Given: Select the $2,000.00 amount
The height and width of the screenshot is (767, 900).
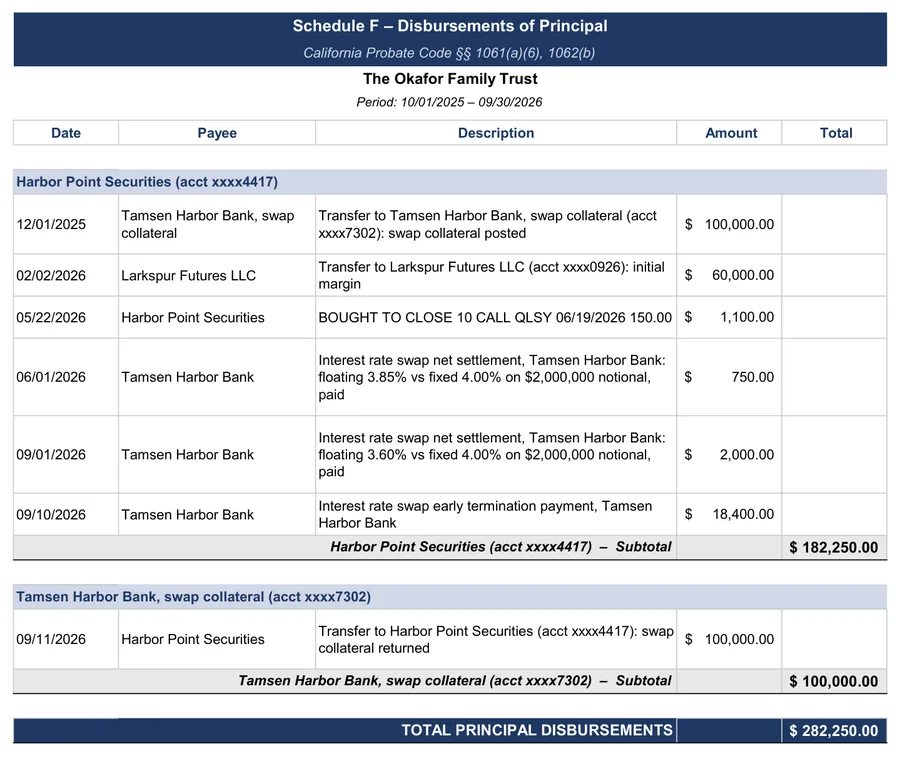Looking at the screenshot, I should pyautogui.click(x=730, y=455).
